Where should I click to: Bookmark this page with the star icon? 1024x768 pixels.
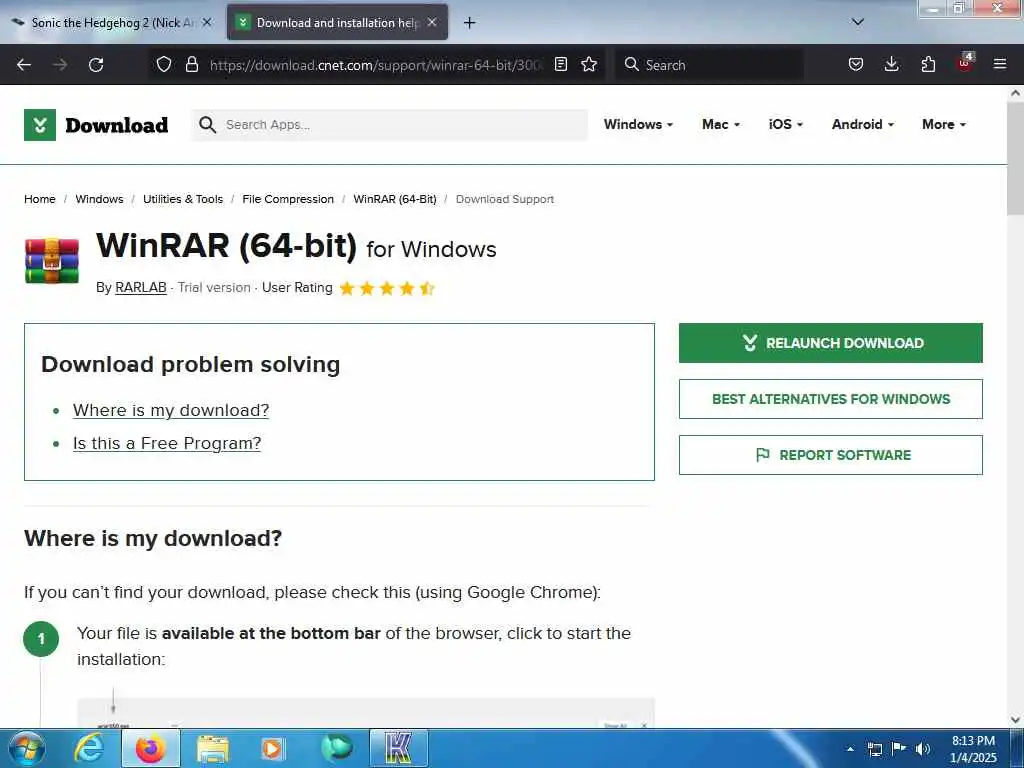[589, 64]
